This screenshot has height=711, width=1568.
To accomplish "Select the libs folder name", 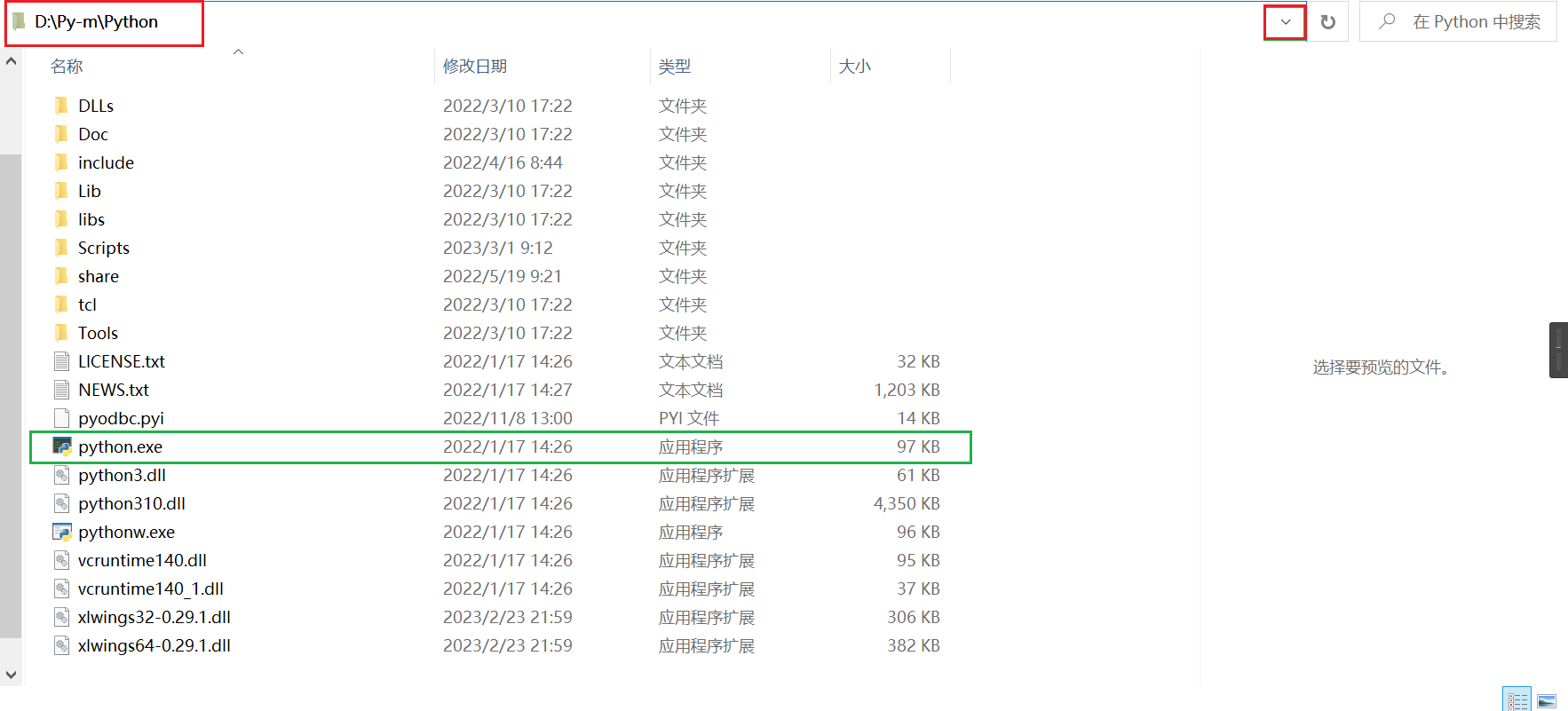I will [x=91, y=219].
